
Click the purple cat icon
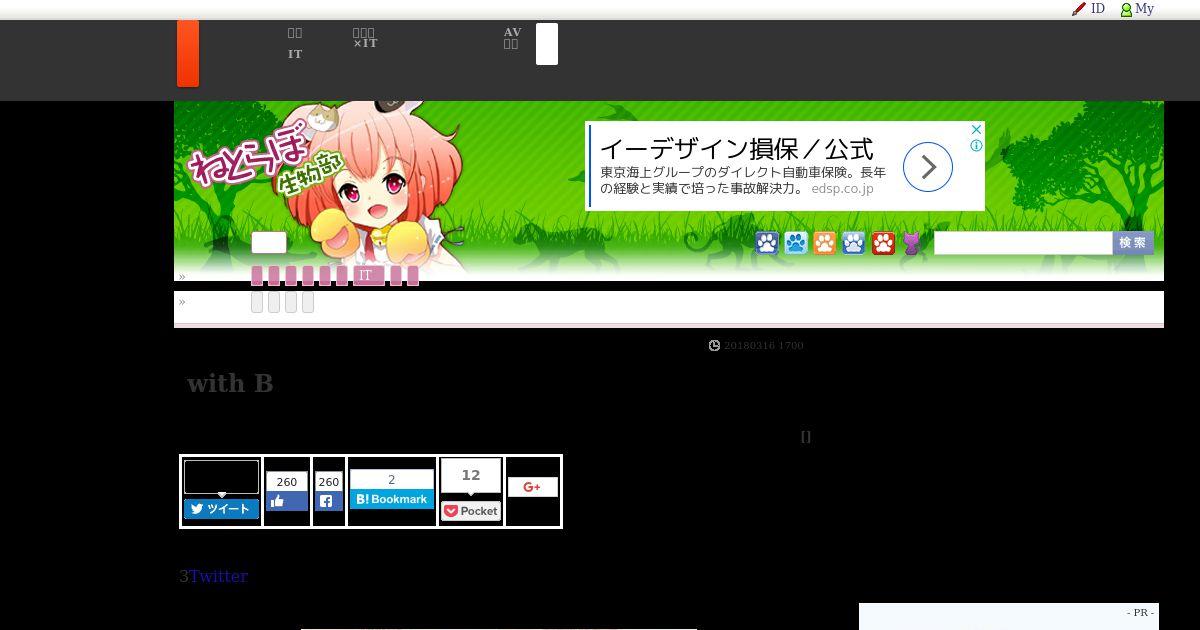pyautogui.click(x=912, y=243)
